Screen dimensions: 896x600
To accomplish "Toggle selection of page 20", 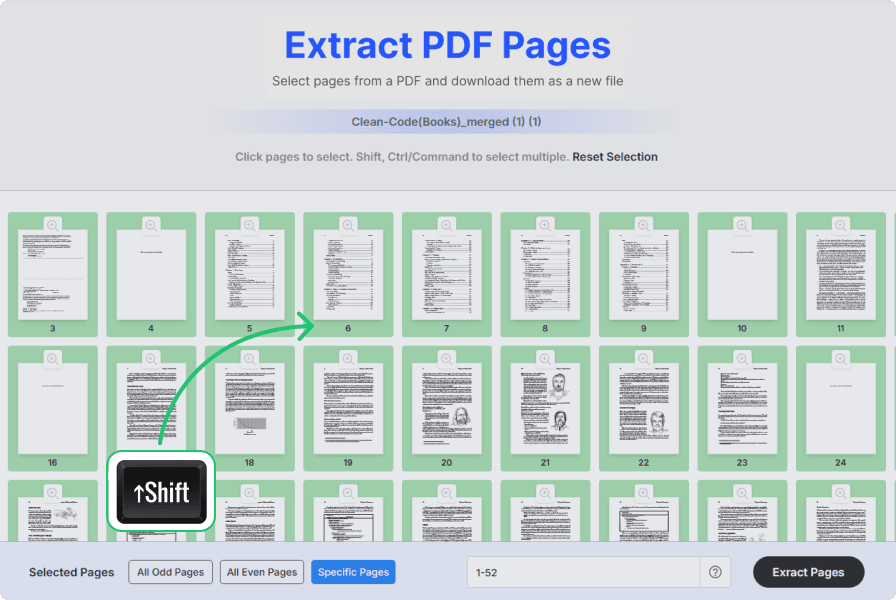I will coord(446,410).
